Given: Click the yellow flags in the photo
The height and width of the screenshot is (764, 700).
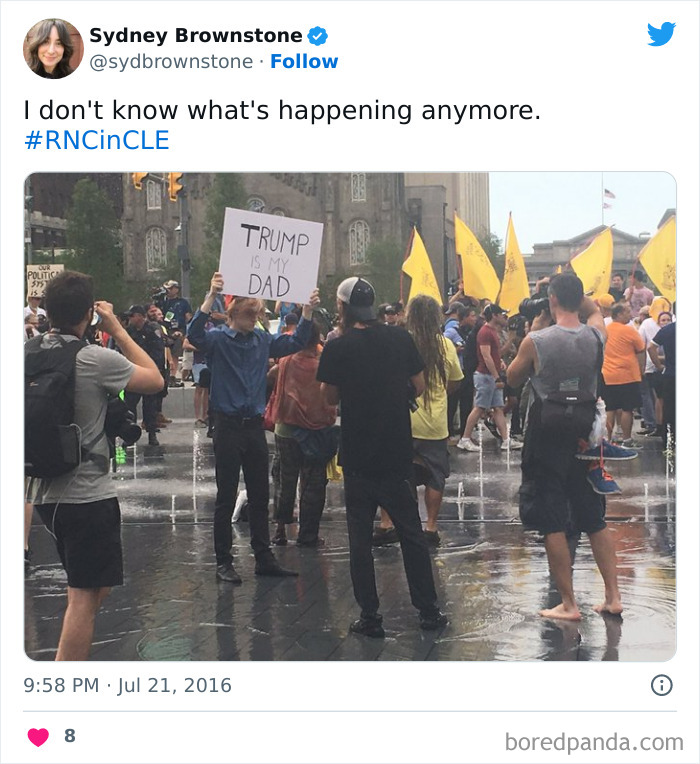Looking at the screenshot, I should click(x=536, y=263).
